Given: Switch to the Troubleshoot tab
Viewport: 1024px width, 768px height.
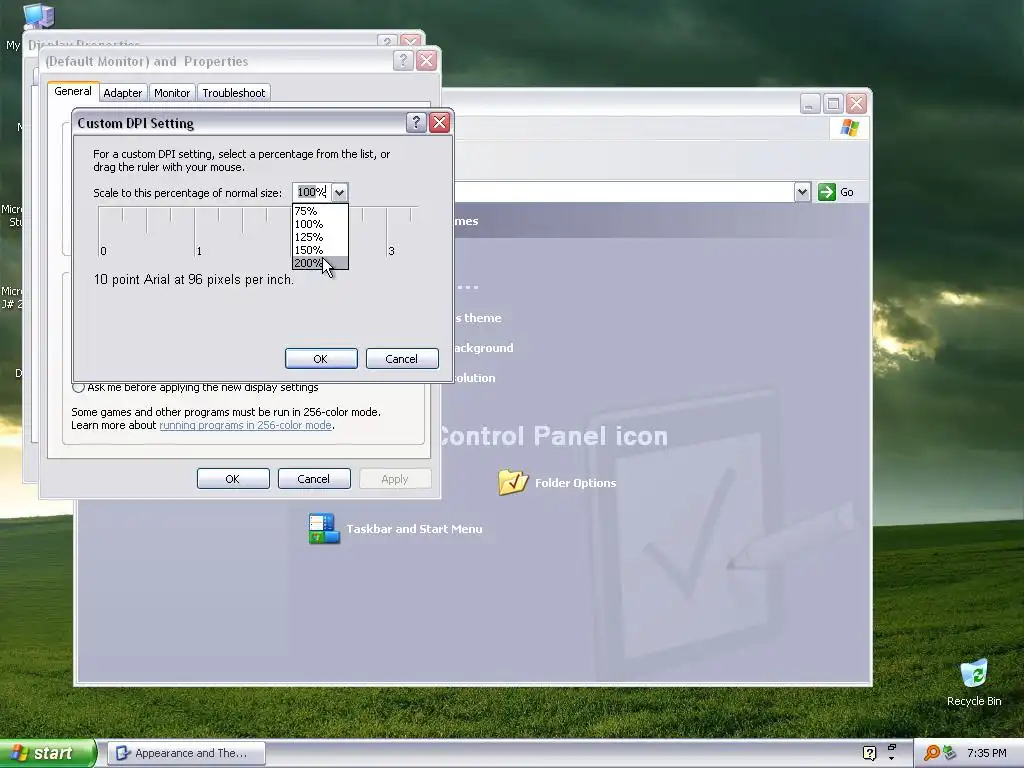Looking at the screenshot, I should click(234, 93).
